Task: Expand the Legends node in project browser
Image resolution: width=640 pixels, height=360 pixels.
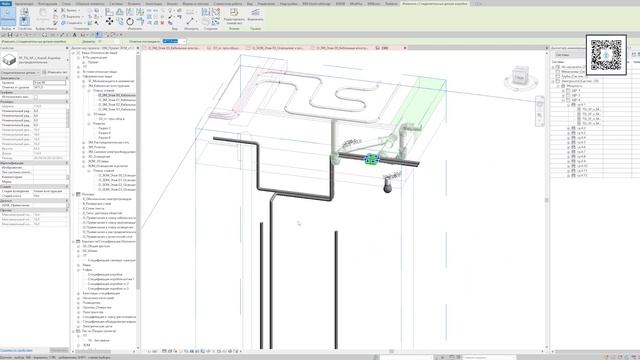Action: tap(74, 194)
